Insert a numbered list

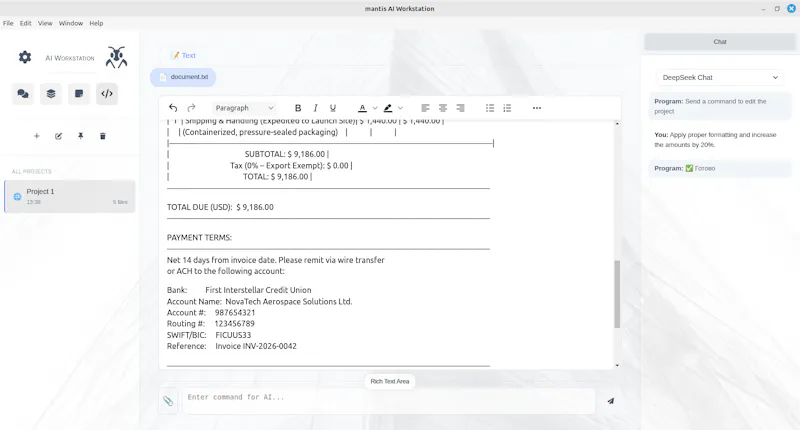507,108
